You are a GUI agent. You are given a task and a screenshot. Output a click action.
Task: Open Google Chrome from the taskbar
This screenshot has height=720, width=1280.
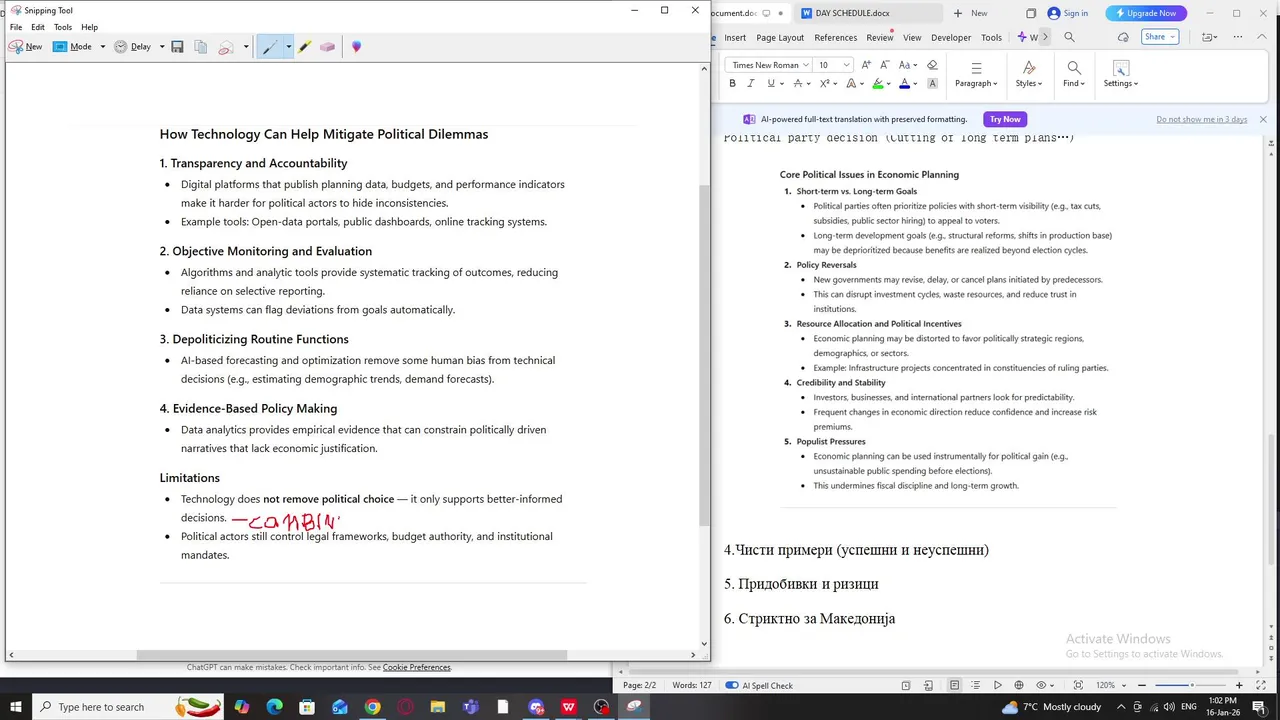click(x=372, y=707)
